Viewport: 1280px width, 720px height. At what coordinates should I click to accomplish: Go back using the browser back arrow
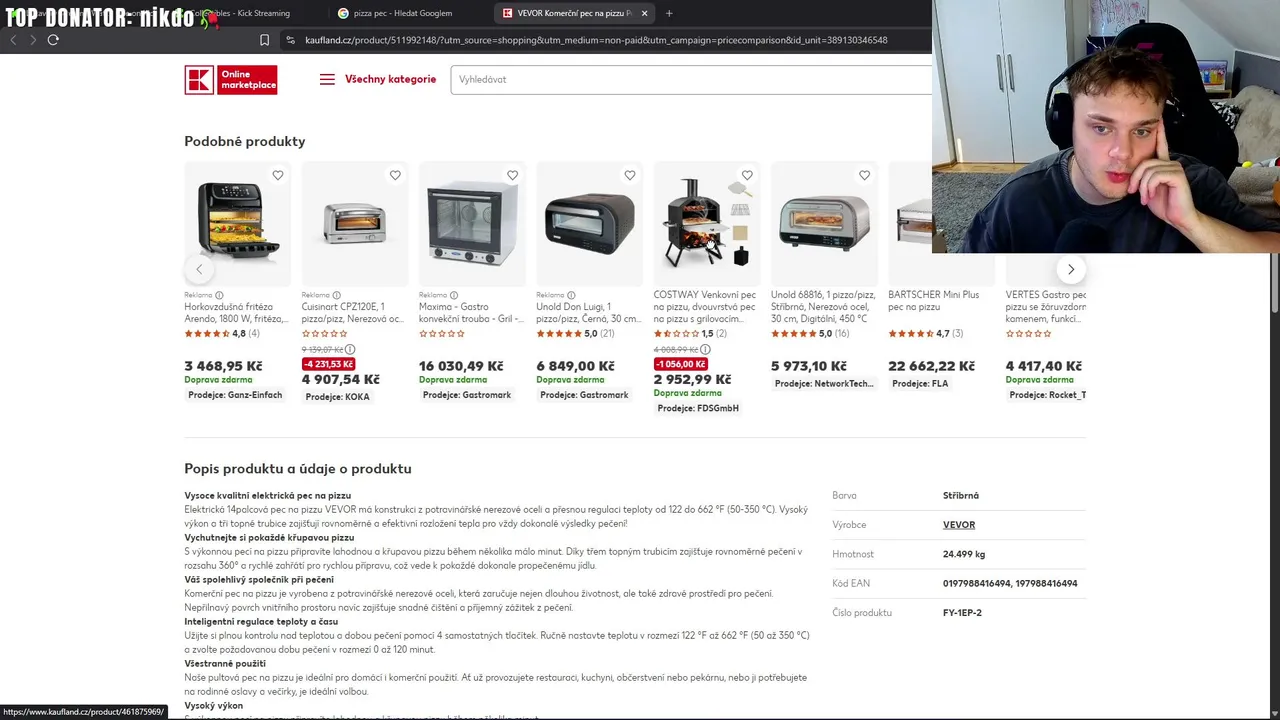click(x=13, y=40)
